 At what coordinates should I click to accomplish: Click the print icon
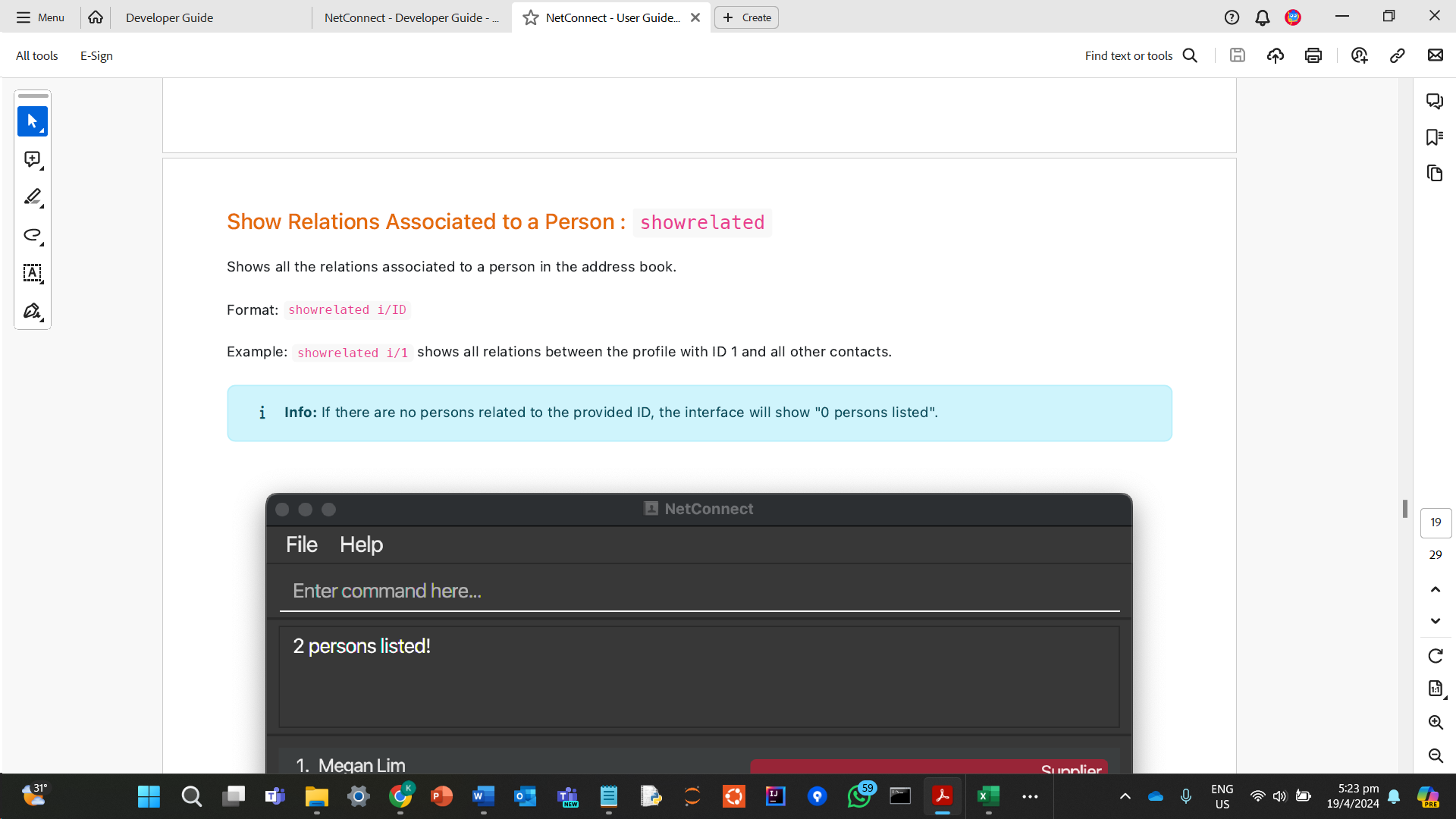[1313, 55]
